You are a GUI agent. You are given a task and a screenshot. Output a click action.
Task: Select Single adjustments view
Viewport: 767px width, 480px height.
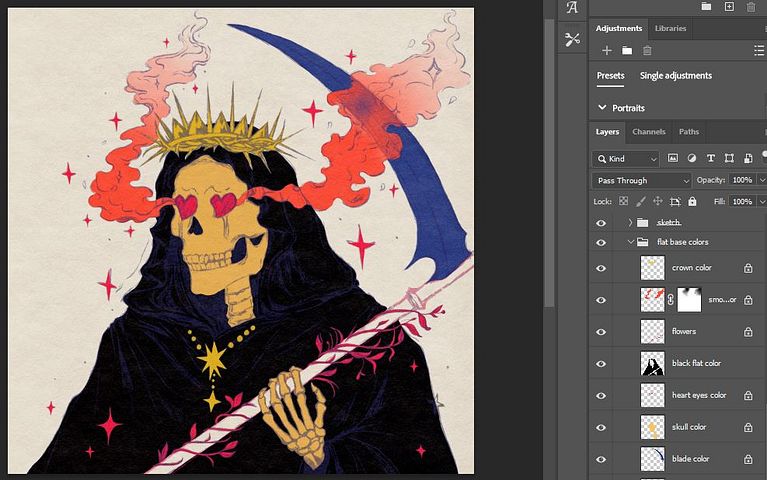(x=676, y=76)
